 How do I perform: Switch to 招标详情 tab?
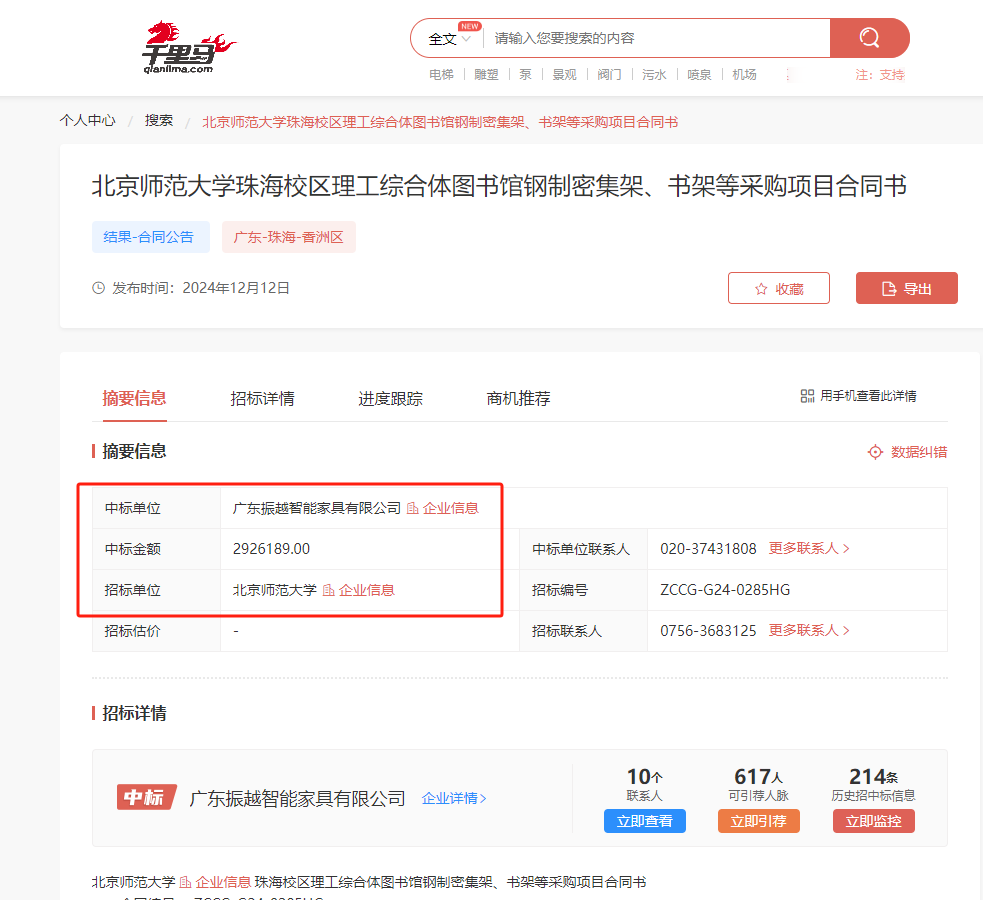coord(262,398)
